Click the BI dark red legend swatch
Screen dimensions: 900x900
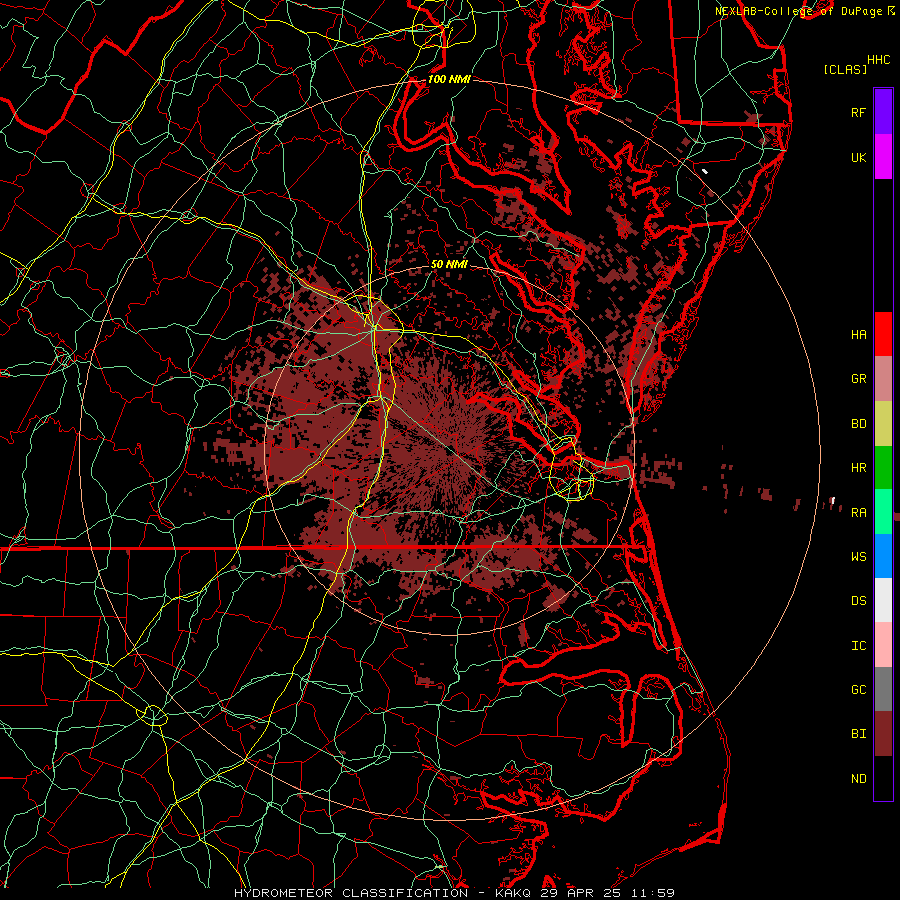point(883,734)
